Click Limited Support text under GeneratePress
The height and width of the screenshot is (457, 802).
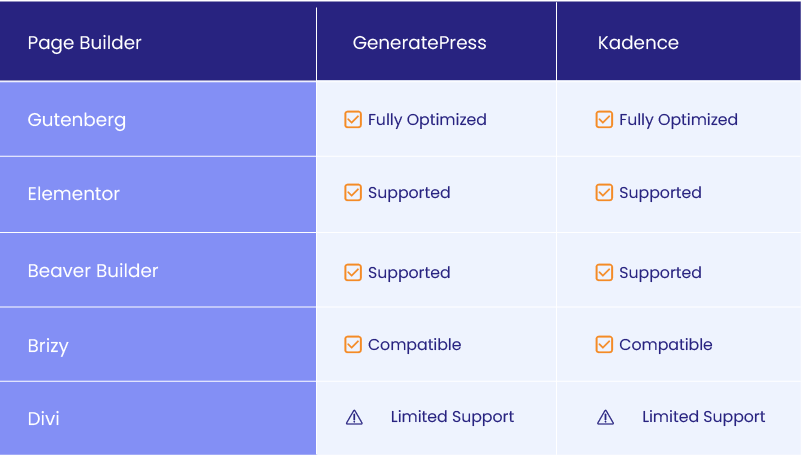pyautogui.click(x=452, y=417)
